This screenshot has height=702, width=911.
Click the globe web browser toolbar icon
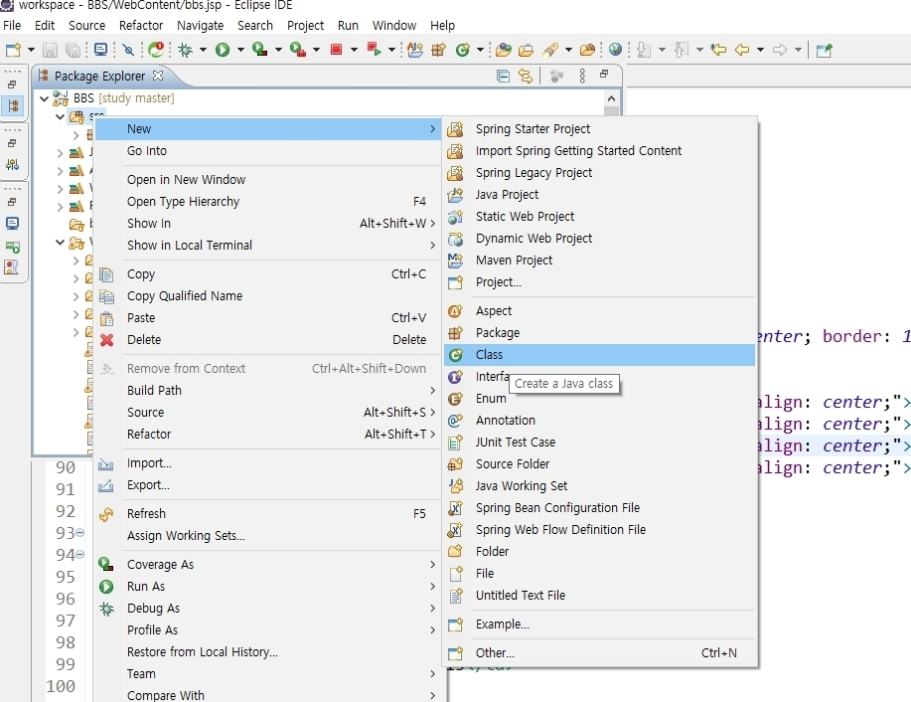[x=615, y=50]
